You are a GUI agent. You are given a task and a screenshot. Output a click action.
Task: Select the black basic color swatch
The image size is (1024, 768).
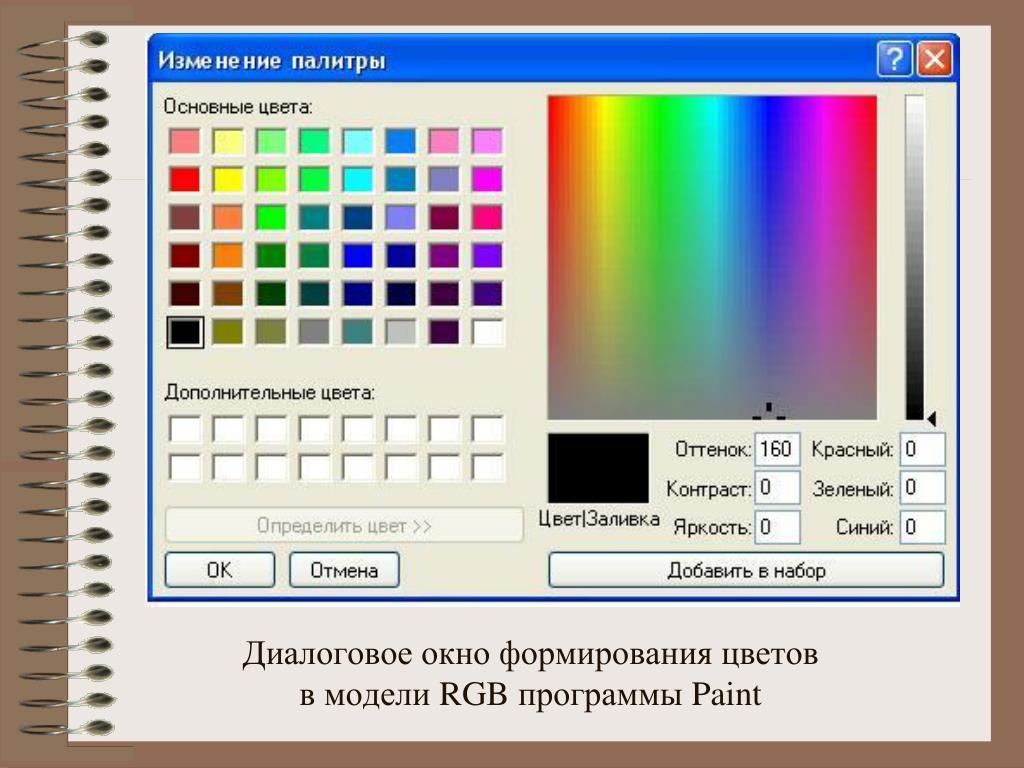tap(185, 332)
